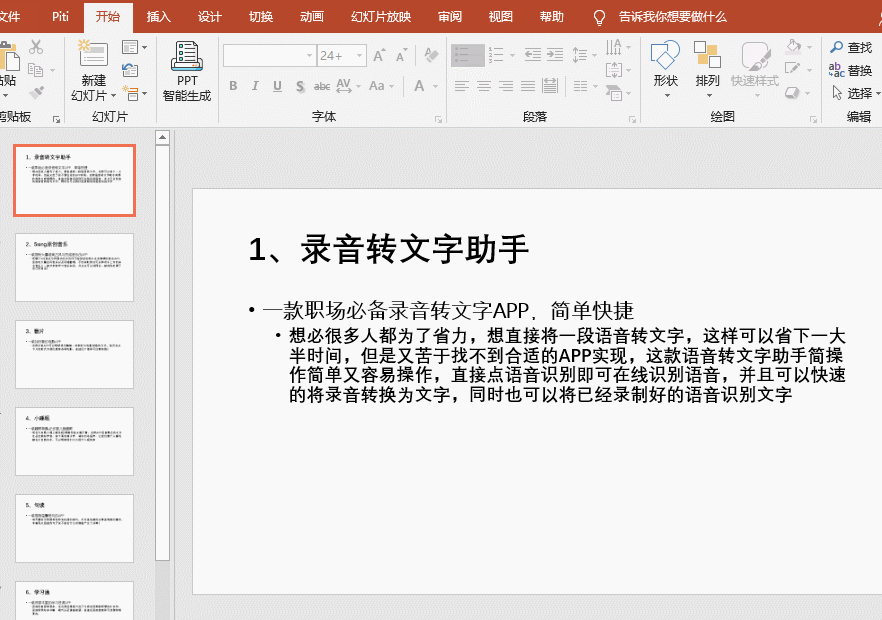Open font name dropdown
882x620 pixels.
click(x=309, y=56)
